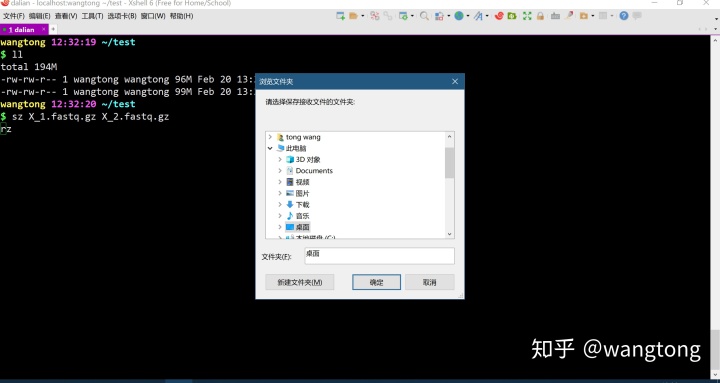Toggle full screen with green arrows icon
This screenshot has height=383, width=720.
coord(527,16)
